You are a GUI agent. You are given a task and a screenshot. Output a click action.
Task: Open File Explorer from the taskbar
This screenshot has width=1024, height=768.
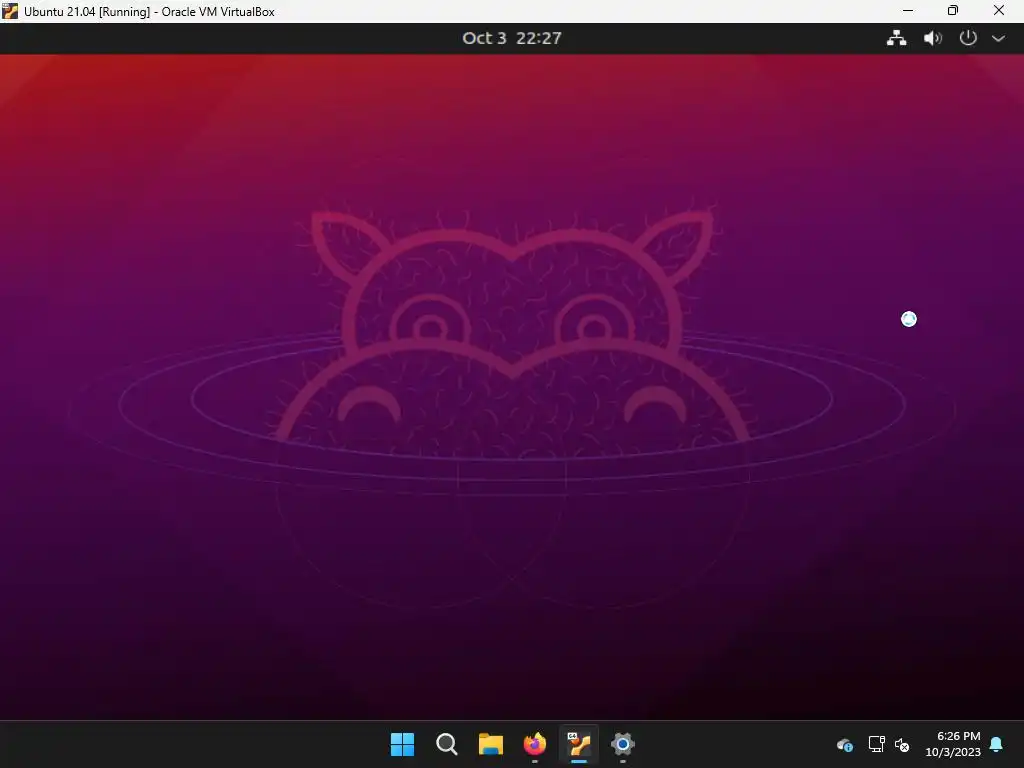click(x=490, y=744)
